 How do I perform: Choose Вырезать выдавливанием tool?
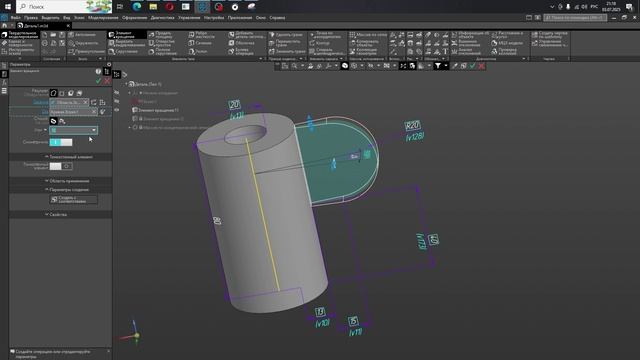[127, 43]
